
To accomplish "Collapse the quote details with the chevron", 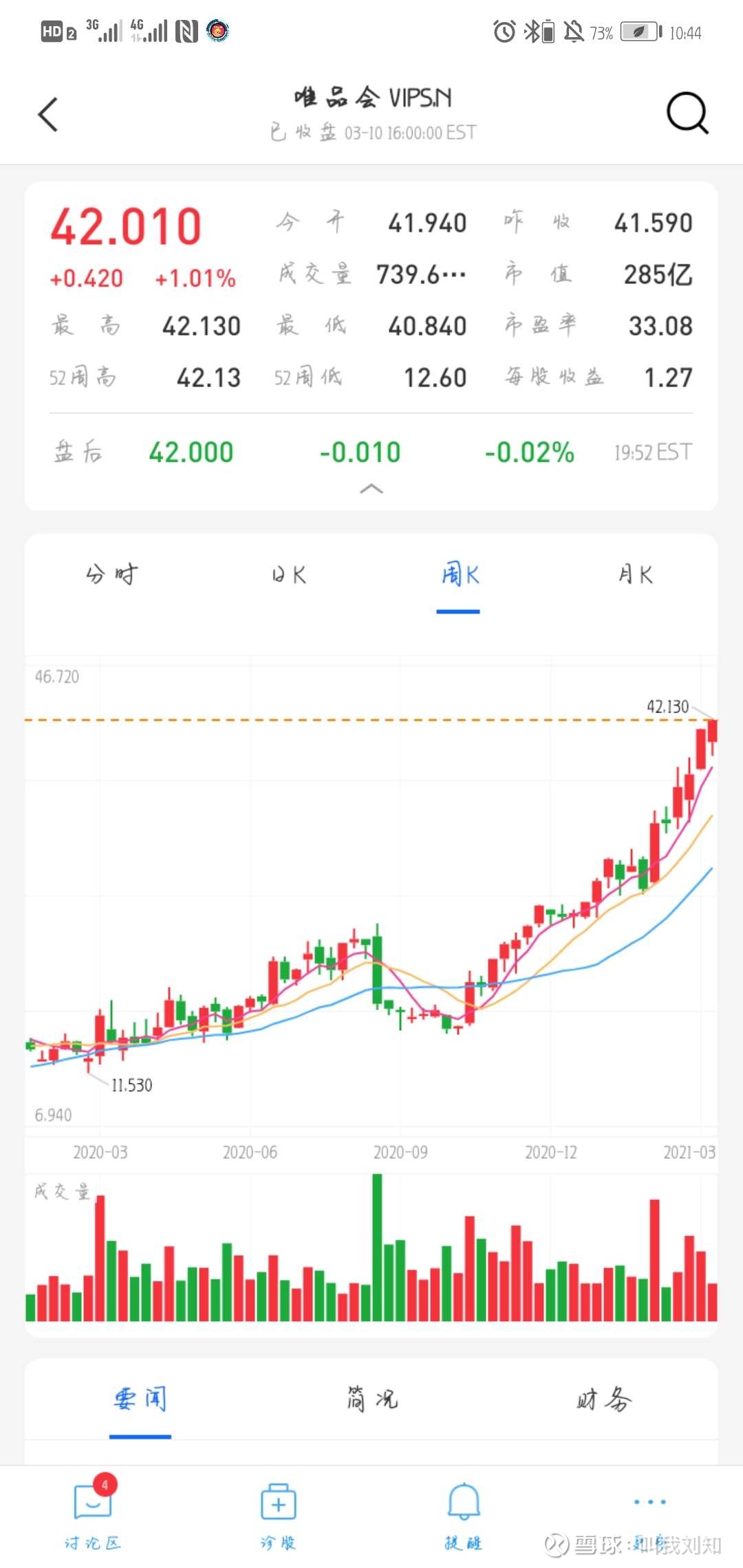I will point(371,488).
